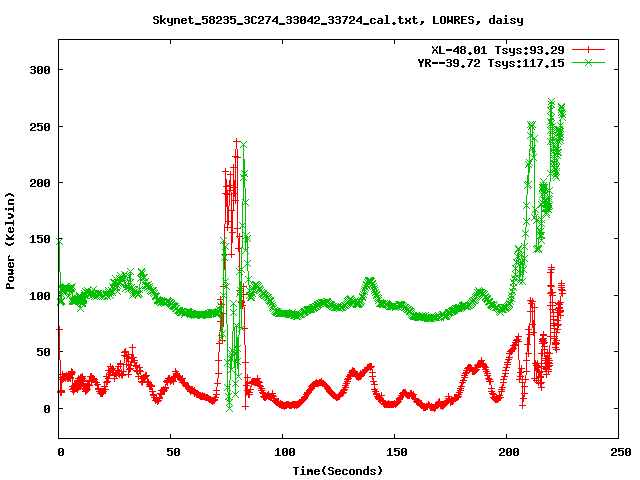
Task: Select the XL-48.01 Tsys:93.29 legend label
Action: [x=498, y=50]
